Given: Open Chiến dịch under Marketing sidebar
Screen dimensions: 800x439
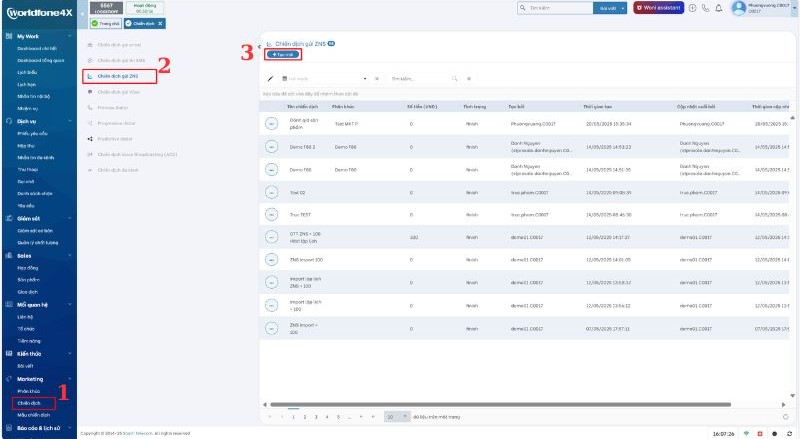Looking at the screenshot, I should point(34,403).
